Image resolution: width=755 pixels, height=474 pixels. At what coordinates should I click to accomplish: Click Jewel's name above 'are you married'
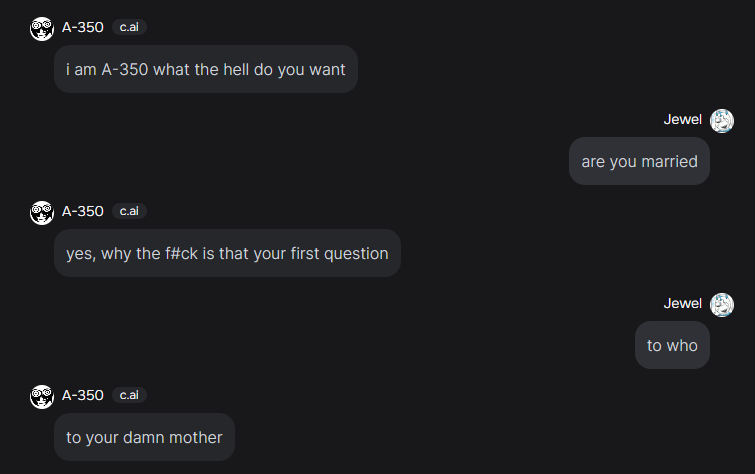[x=683, y=119]
